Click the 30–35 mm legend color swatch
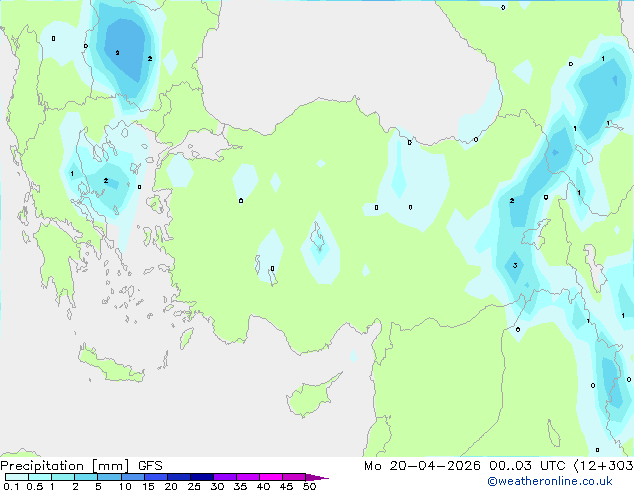This screenshot has width=634, height=490. click(x=225, y=477)
